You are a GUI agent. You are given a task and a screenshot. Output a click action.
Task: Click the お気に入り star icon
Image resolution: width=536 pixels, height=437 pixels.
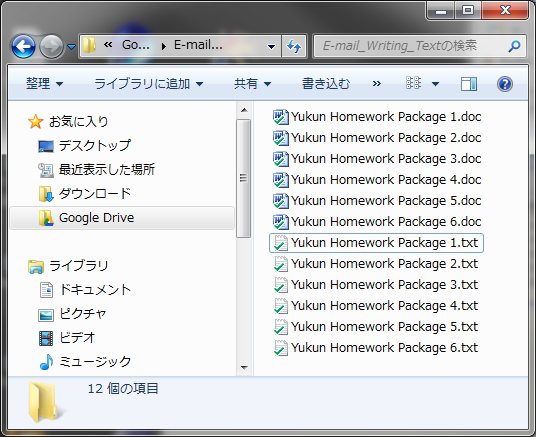(36, 122)
